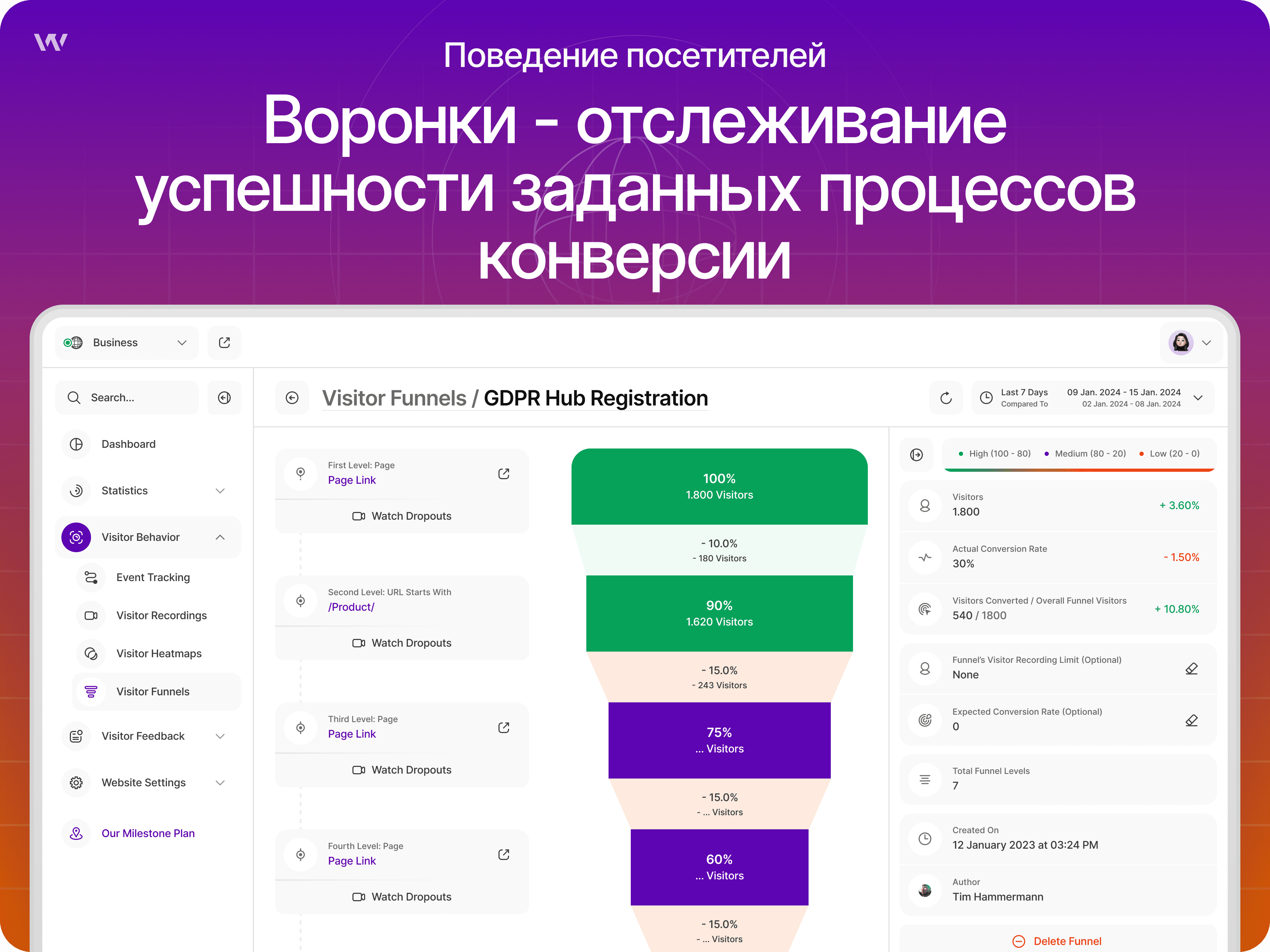Collapse right details panel with arrow icon

[x=916, y=454]
